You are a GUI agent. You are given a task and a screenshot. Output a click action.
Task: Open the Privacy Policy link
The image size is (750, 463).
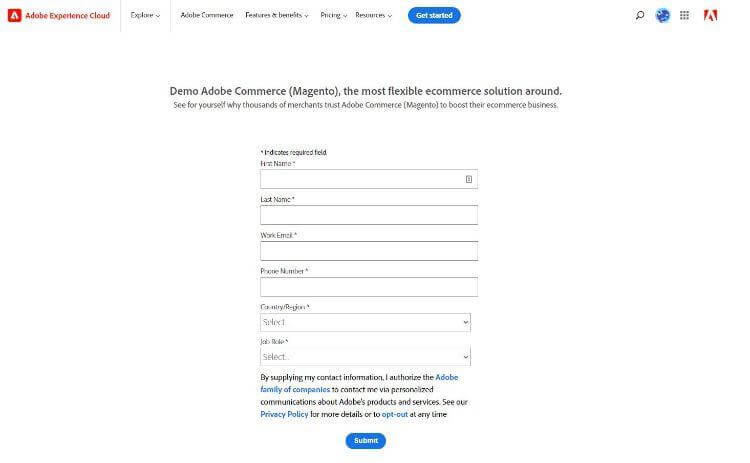coord(284,414)
